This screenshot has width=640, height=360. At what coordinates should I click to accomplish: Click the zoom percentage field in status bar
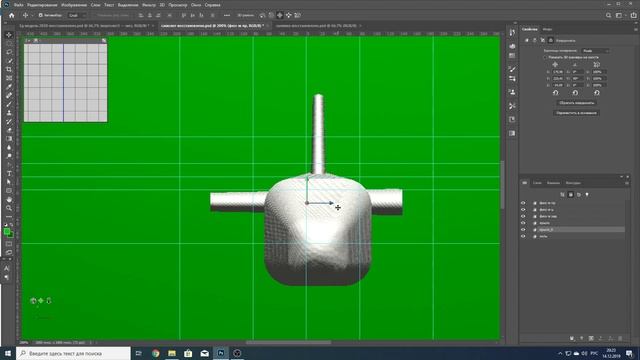point(24,342)
